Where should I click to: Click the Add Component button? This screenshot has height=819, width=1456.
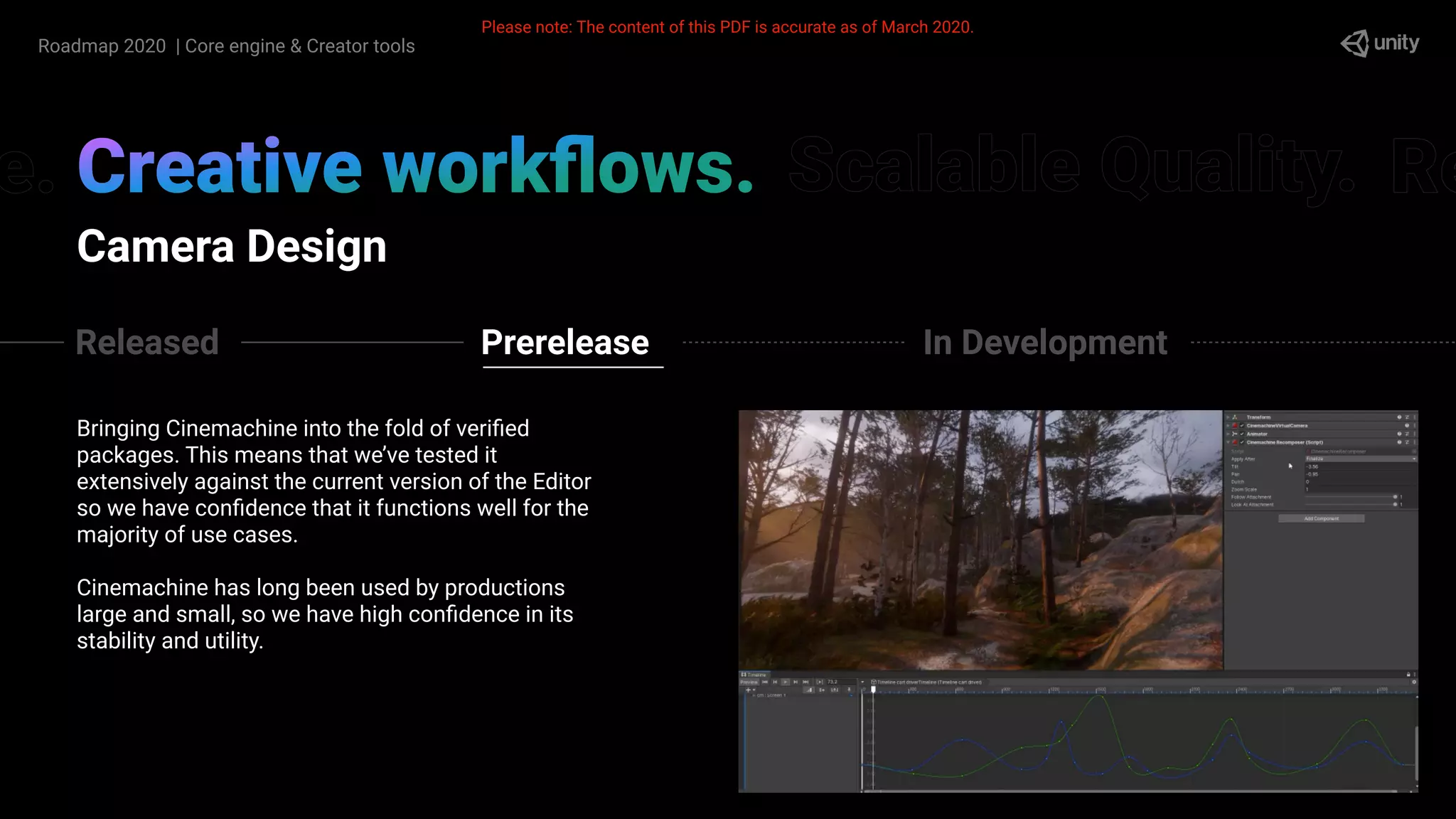pyautogui.click(x=1321, y=518)
